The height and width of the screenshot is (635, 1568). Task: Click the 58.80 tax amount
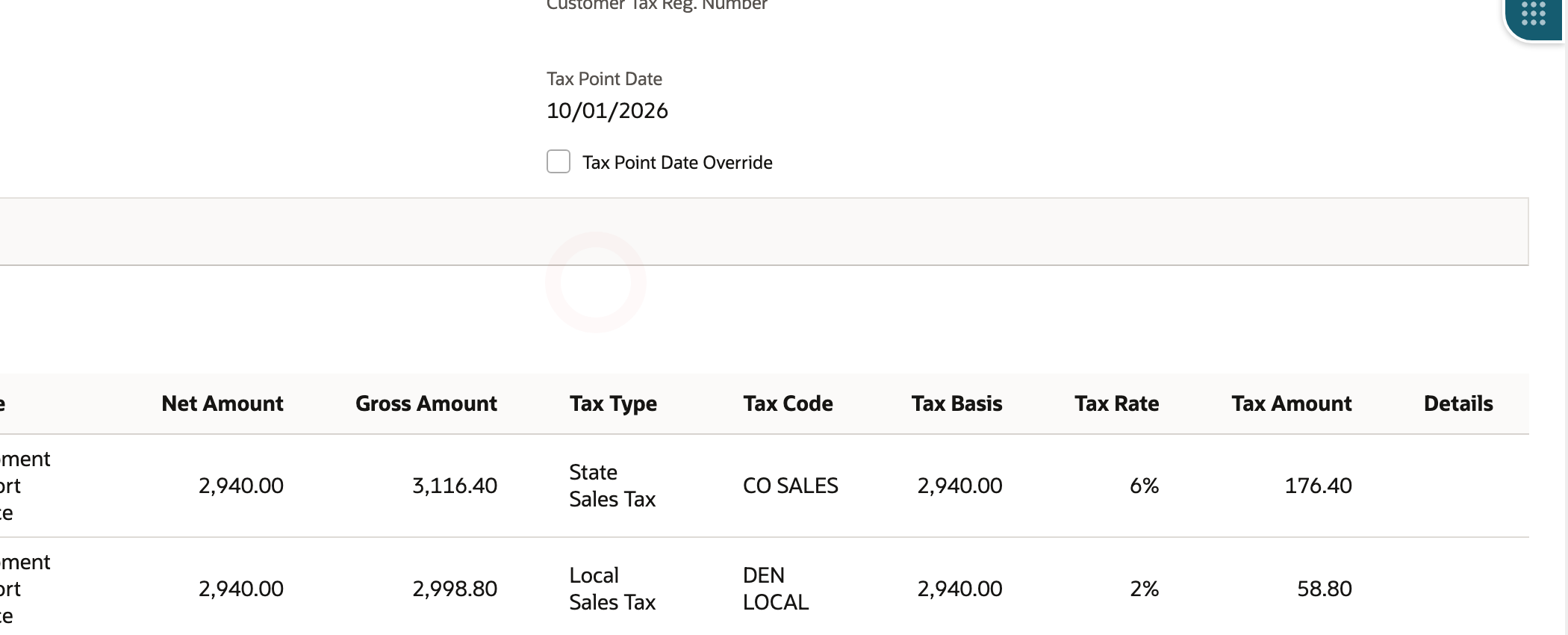coord(1325,589)
